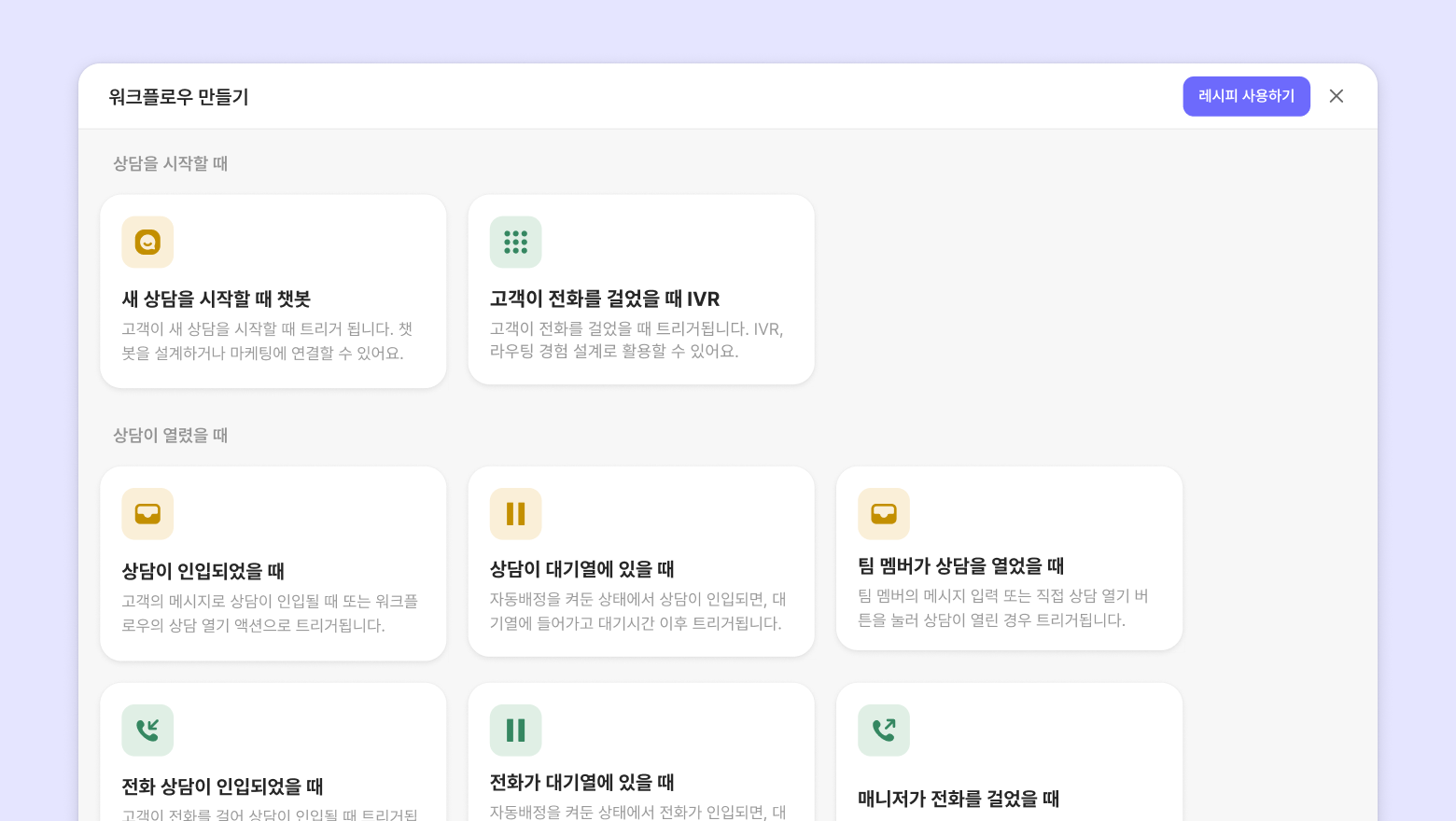Click the 챗봇 card description text
1456x821 pixels.
click(267, 341)
